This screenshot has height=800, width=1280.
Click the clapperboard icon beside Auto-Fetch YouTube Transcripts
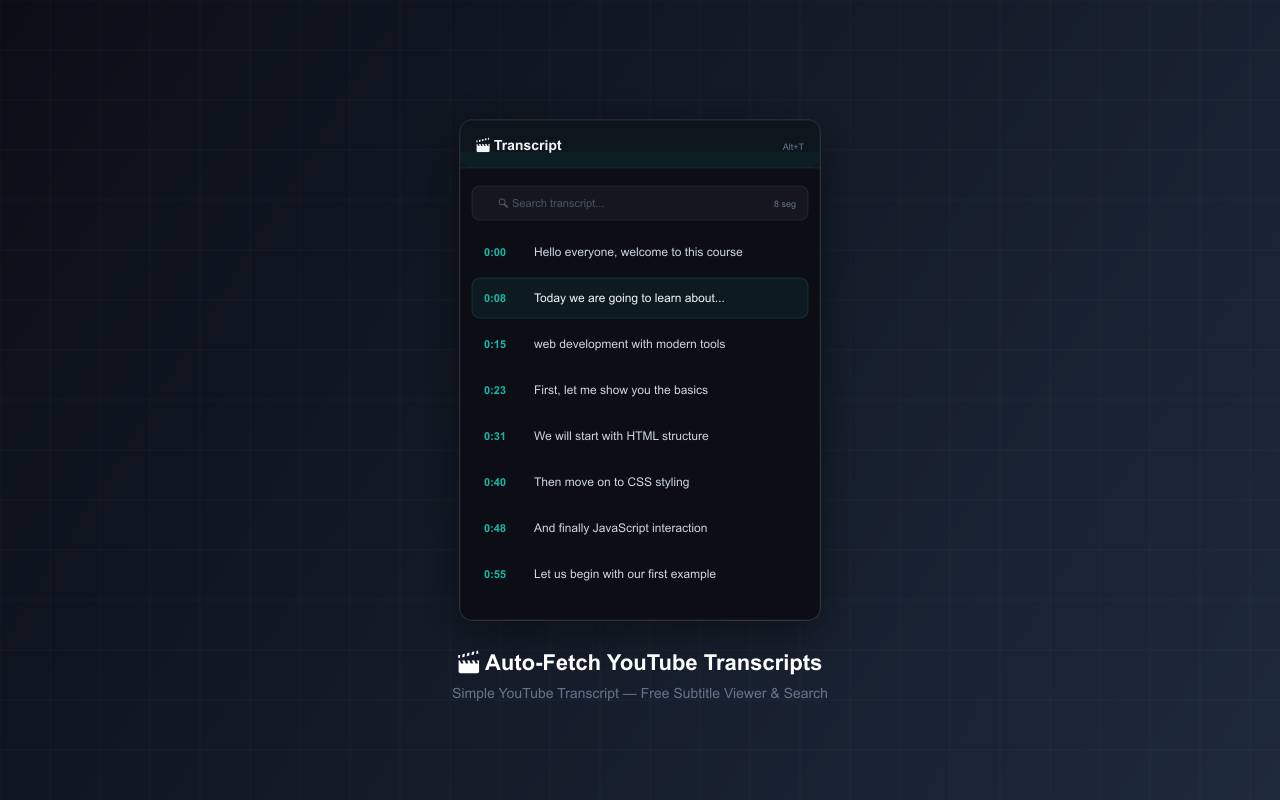coord(468,661)
